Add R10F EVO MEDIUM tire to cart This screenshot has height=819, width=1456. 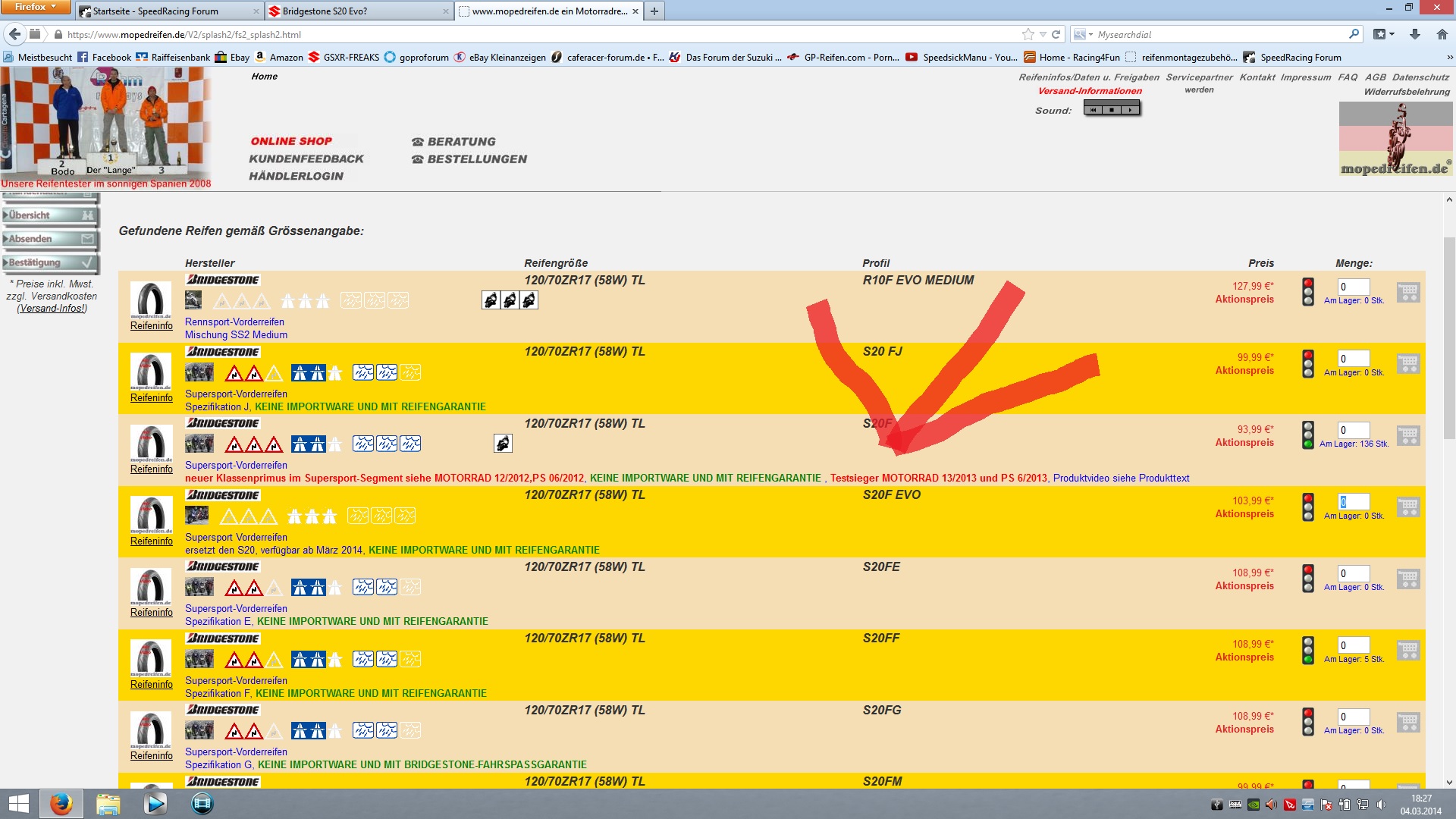pyautogui.click(x=1408, y=292)
